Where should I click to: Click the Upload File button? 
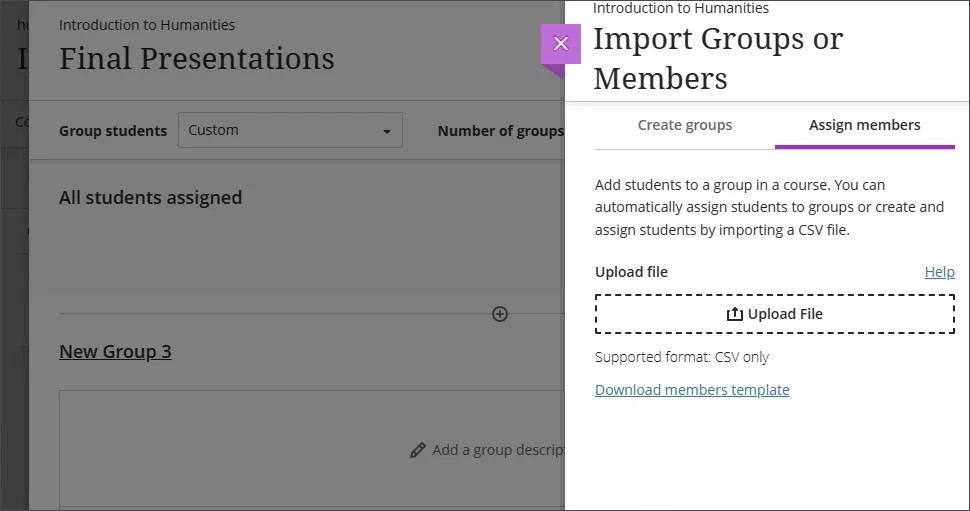(x=774, y=314)
